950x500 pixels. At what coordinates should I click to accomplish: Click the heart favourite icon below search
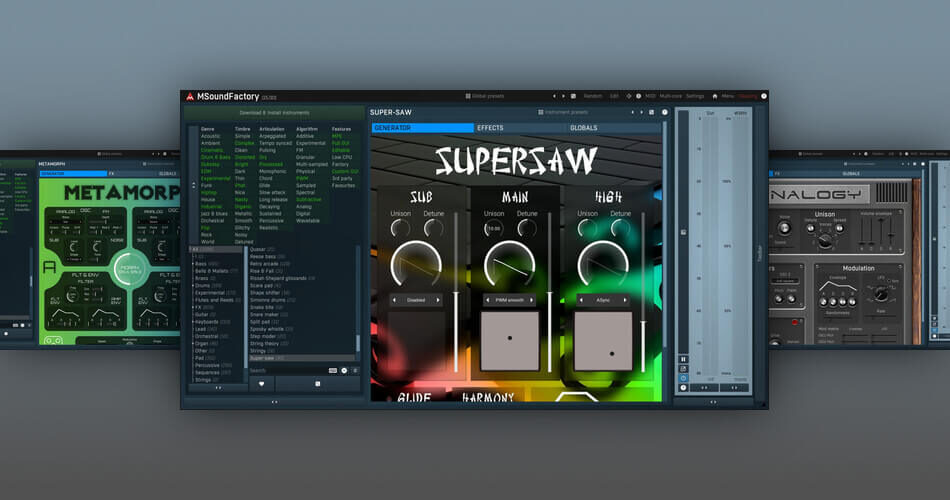point(261,383)
